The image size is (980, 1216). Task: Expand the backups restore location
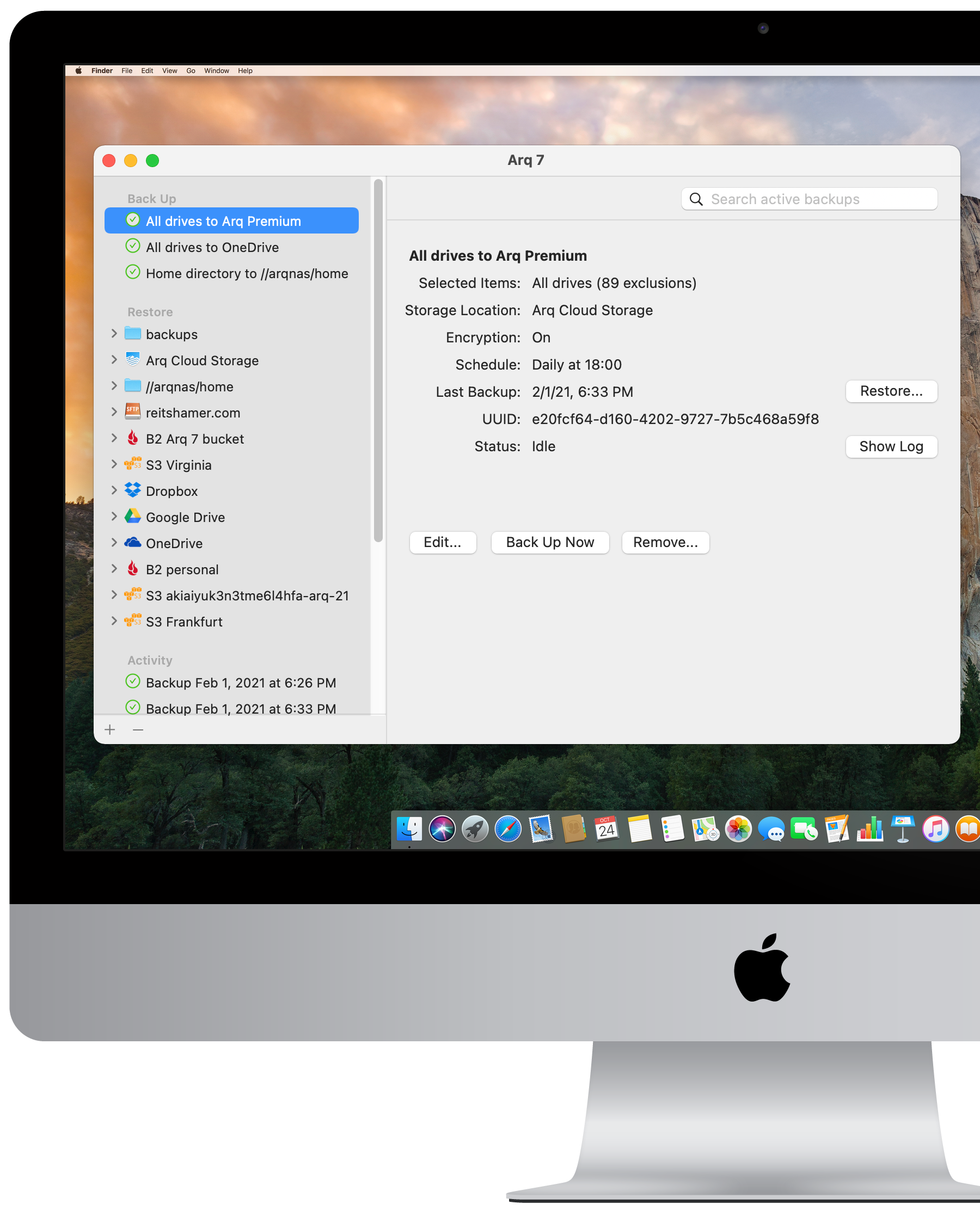[114, 334]
